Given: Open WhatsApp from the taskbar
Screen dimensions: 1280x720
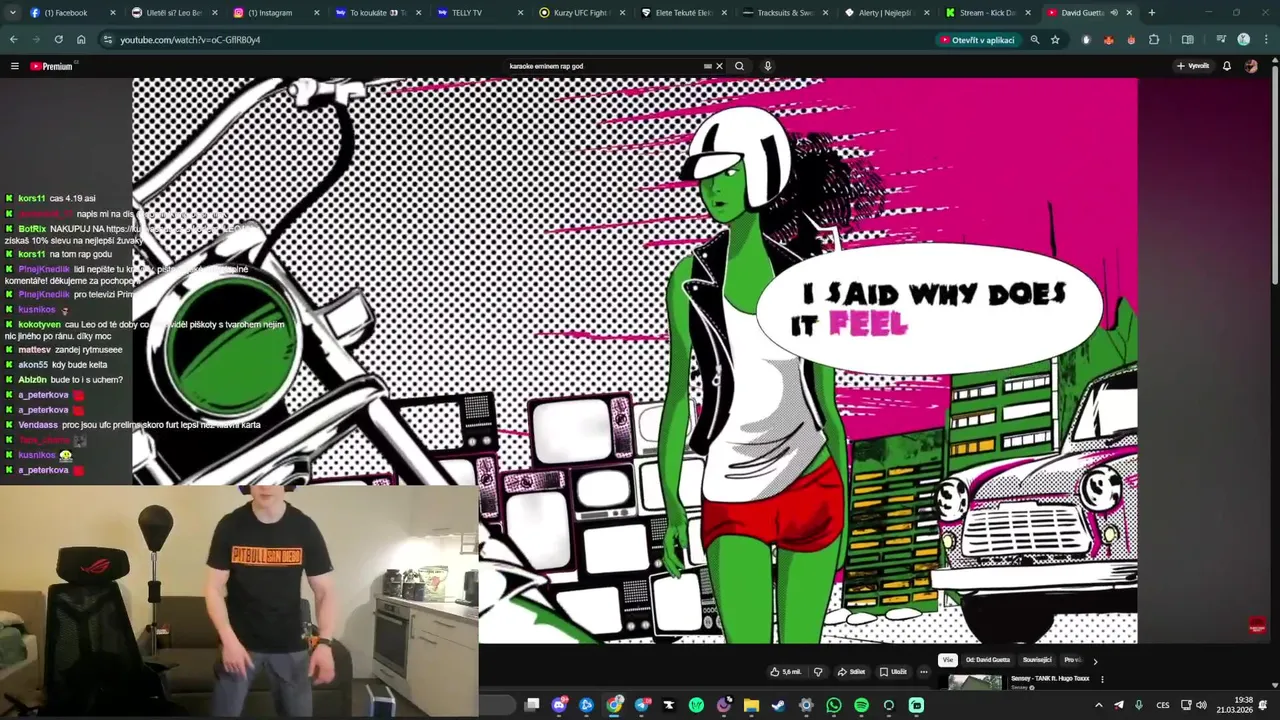Looking at the screenshot, I should point(834,705).
